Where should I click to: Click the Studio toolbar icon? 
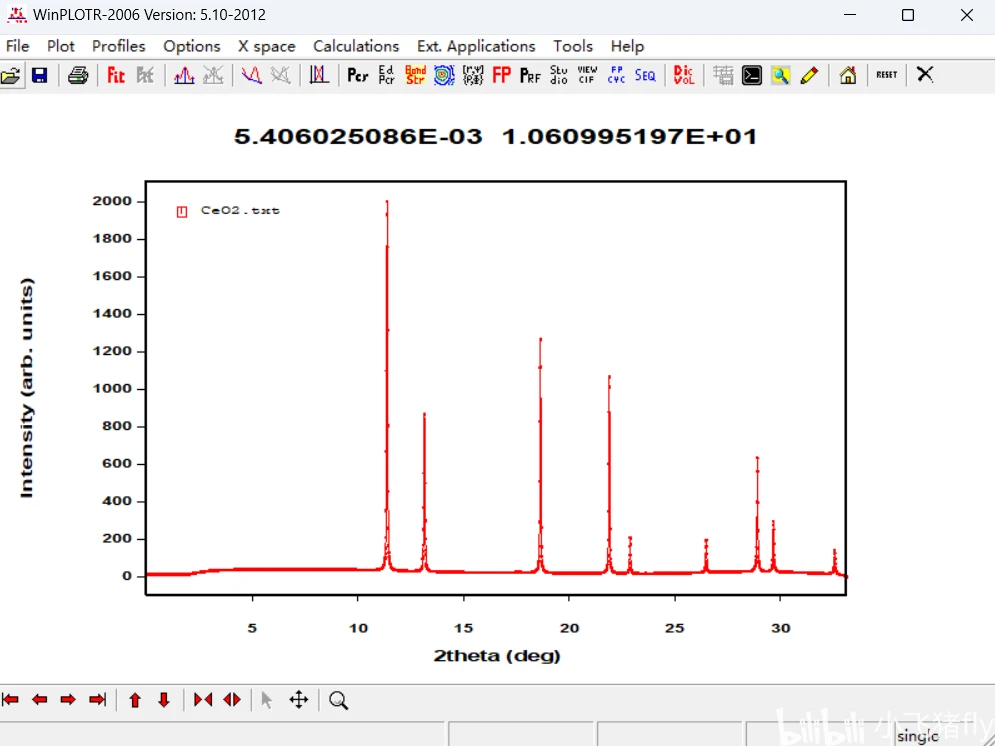tap(558, 75)
